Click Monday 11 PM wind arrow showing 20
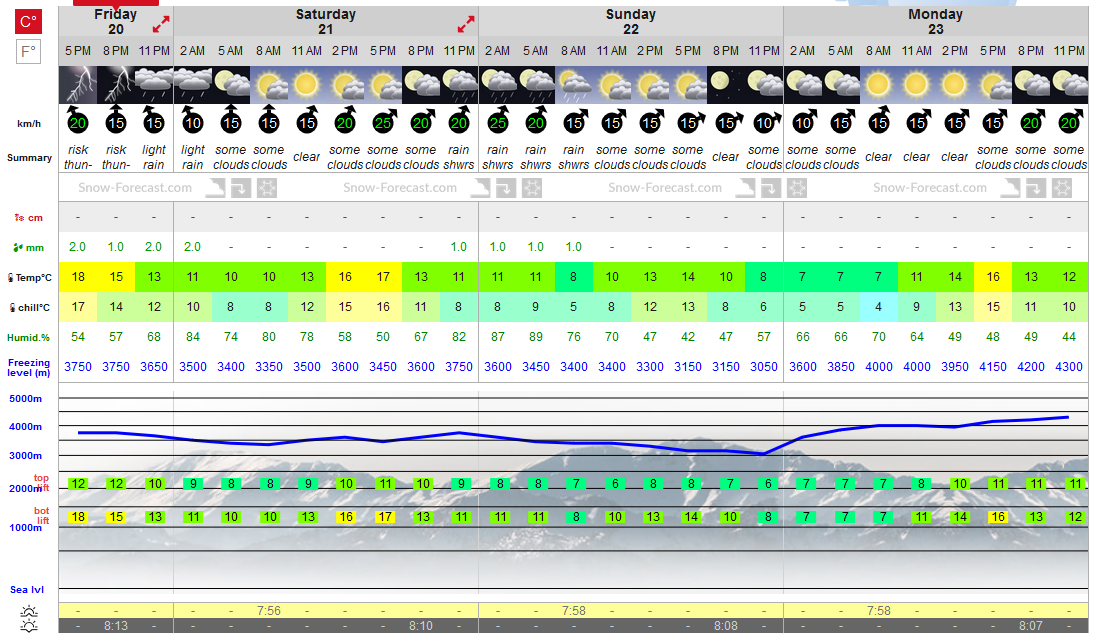 pos(1069,122)
